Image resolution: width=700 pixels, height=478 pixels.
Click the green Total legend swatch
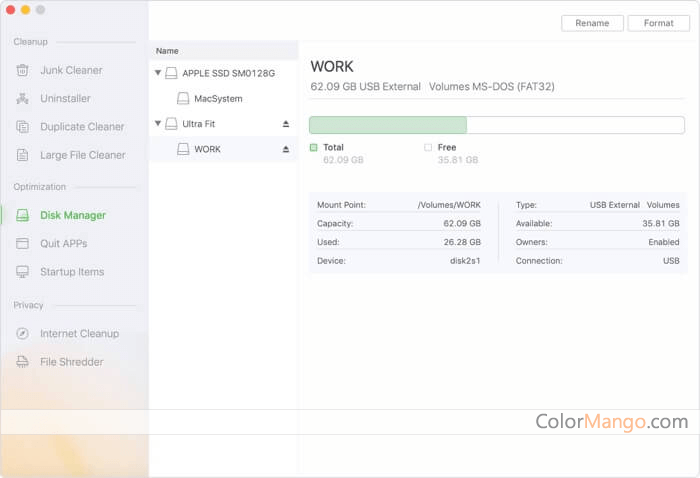pyautogui.click(x=314, y=147)
